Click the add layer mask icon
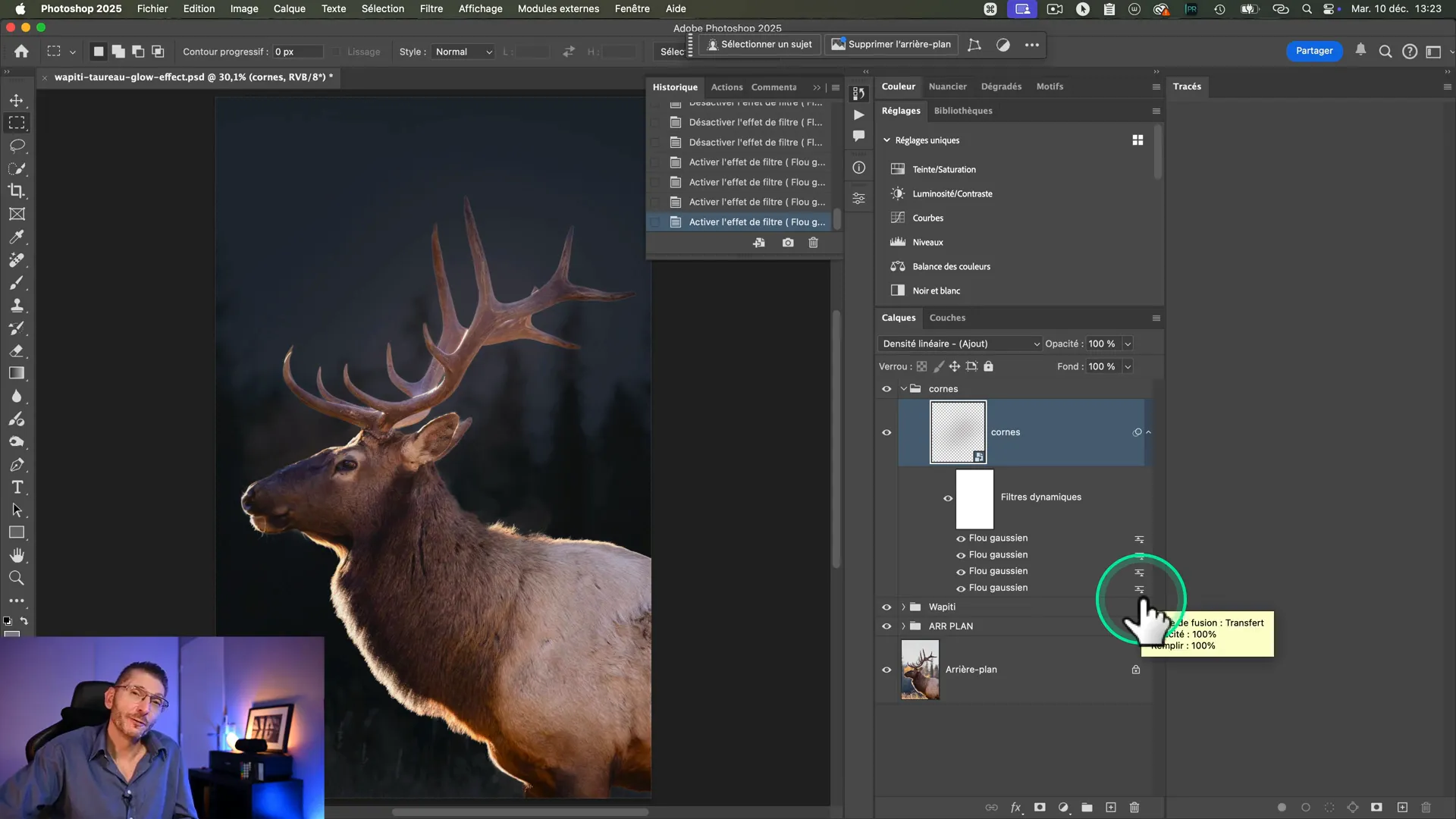The width and height of the screenshot is (1456, 819). pyautogui.click(x=1040, y=808)
